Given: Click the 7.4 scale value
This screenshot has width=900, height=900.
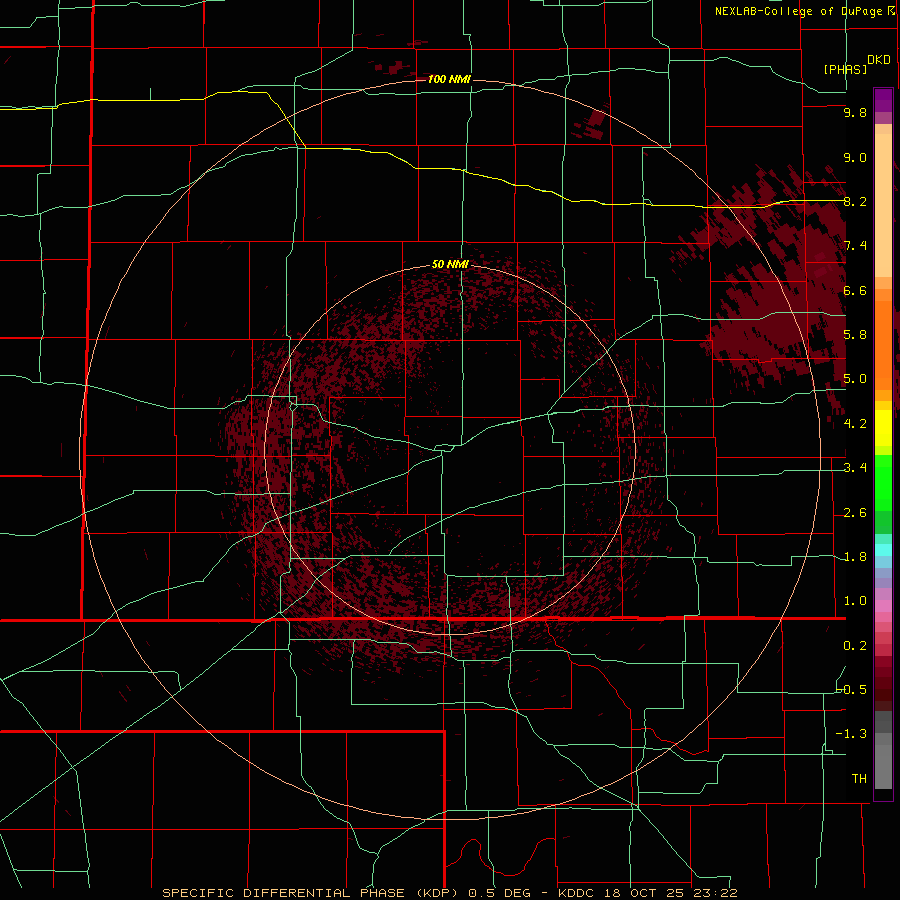Looking at the screenshot, I should 855,246.
